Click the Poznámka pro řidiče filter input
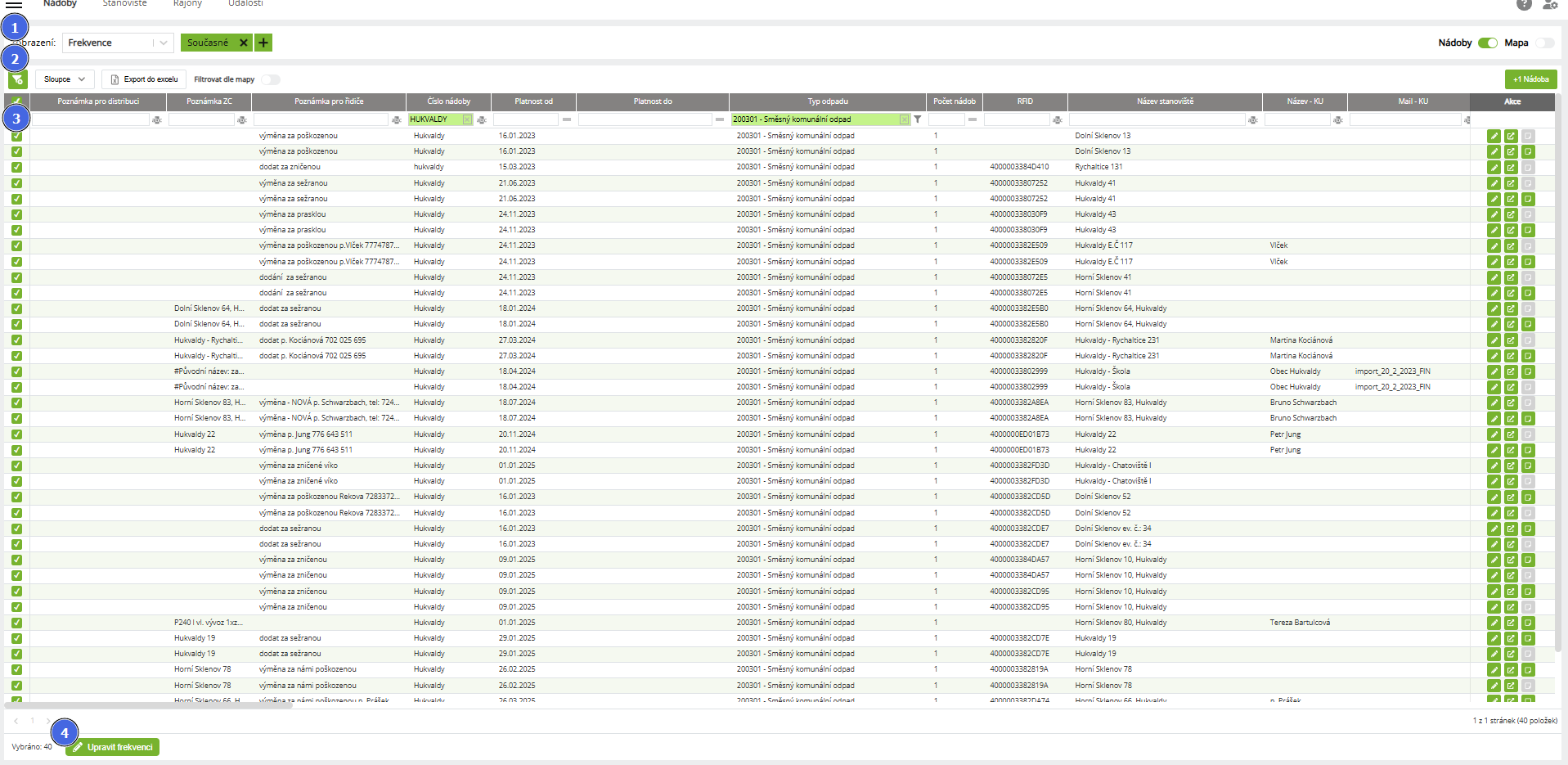Viewport: 1568px width, 765px height. tap(321, 120)
